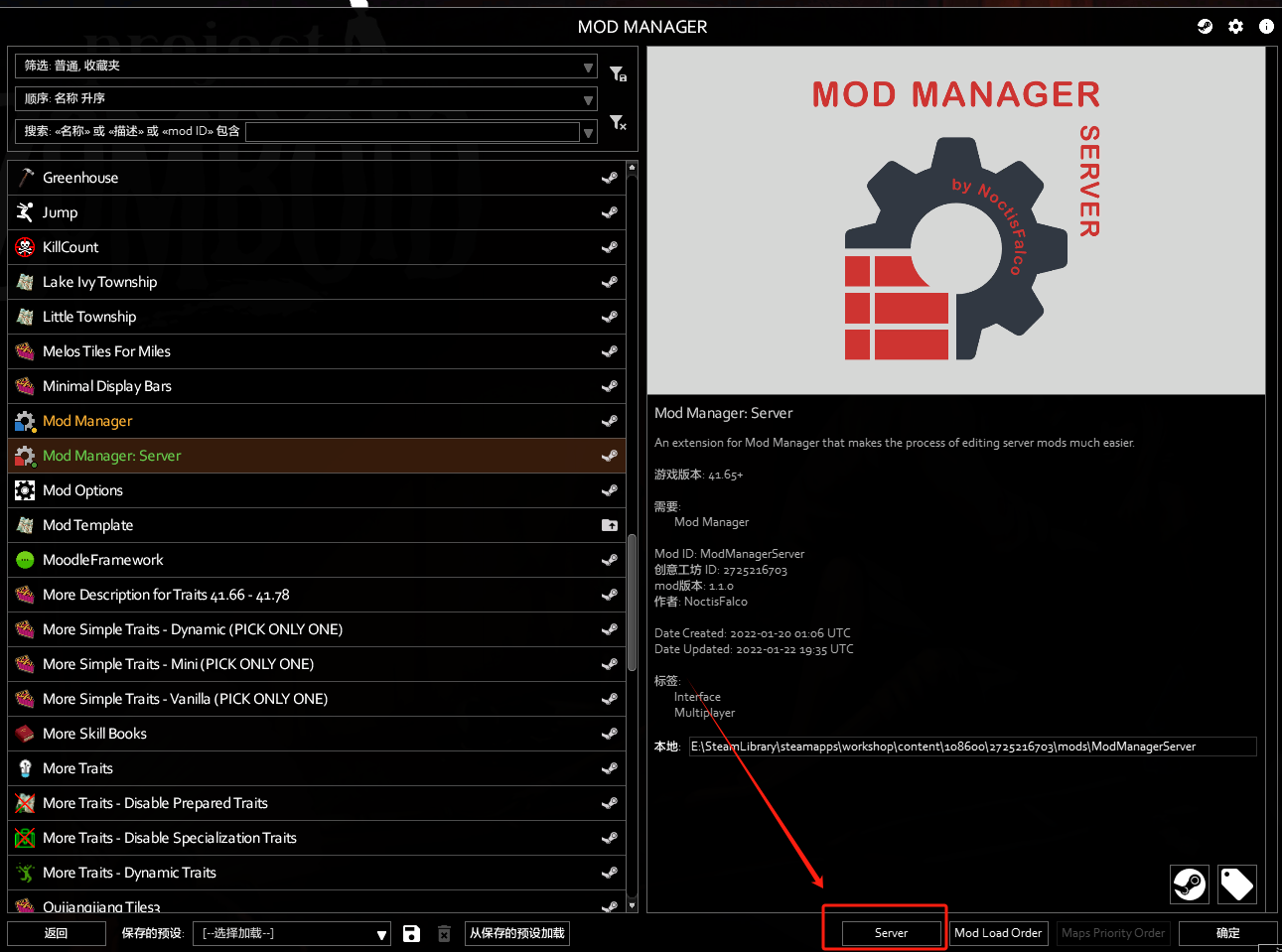Click Steam source icon on Greenhouse row
The height and width of the screenshot is (952, 1282).
610,178
